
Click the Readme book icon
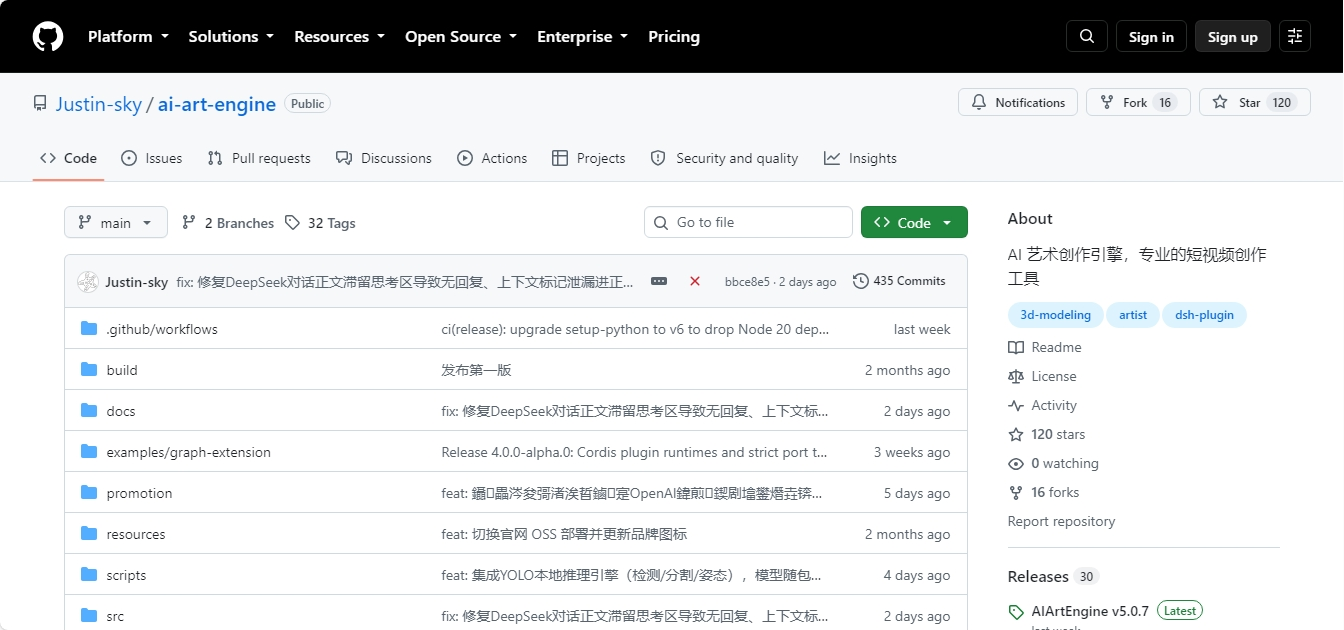(x=1016, y=347)
